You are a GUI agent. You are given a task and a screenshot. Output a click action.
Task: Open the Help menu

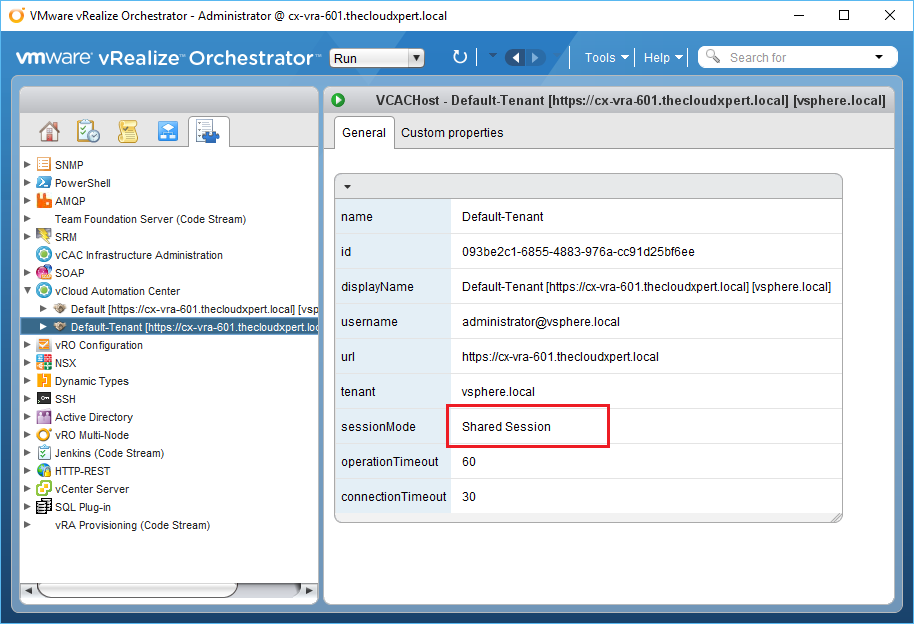pos(663,58)
